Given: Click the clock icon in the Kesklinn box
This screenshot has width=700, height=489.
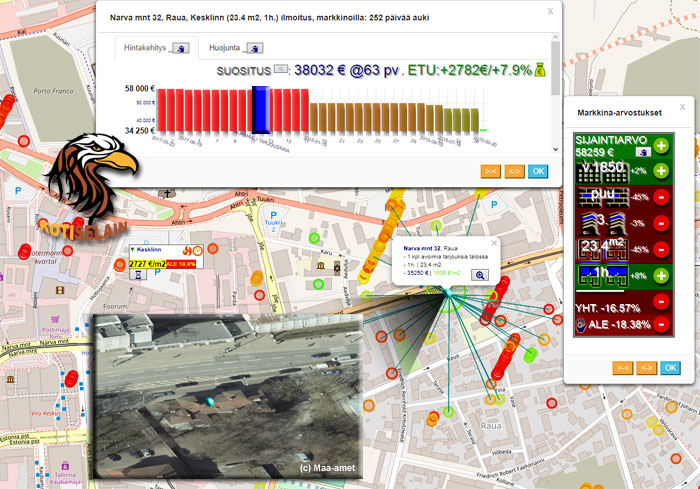Looking at the screenshot, I should [198, 251].
